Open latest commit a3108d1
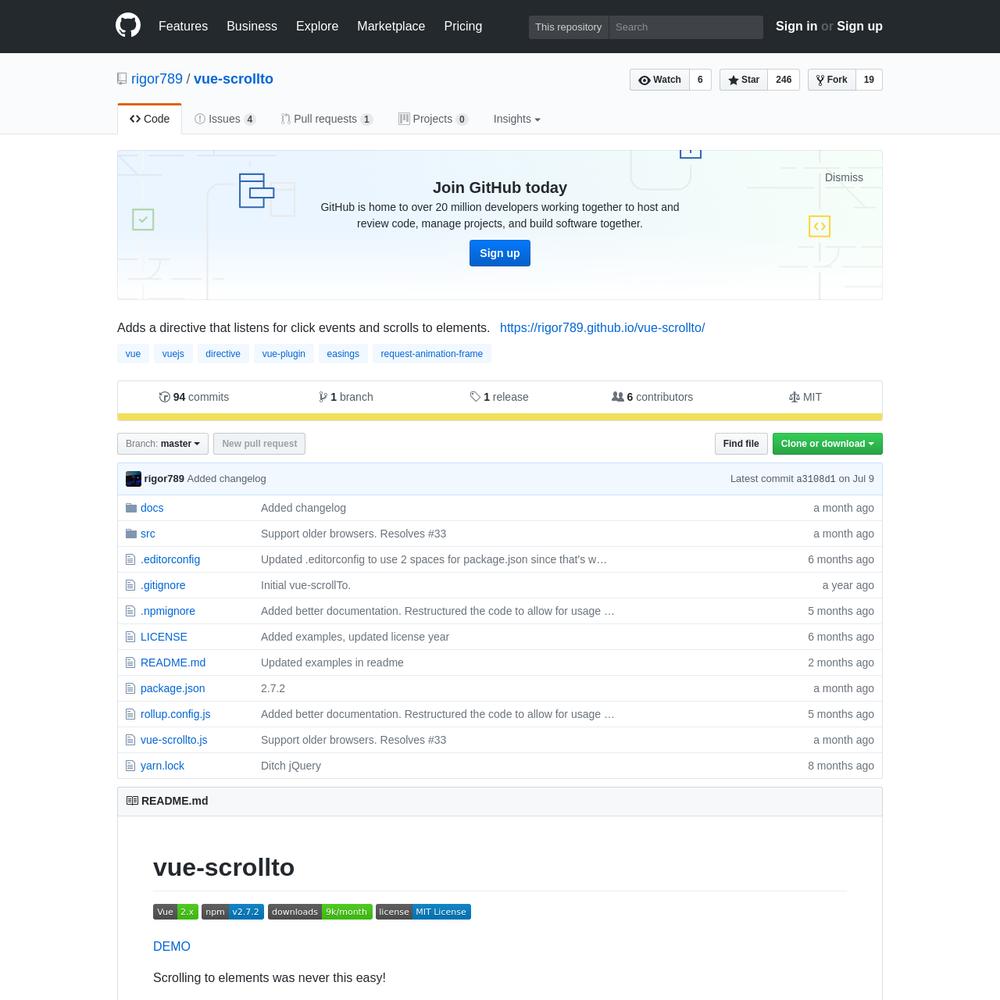Viewport: 1000px width, 1000px height. (x=815, y=479)
